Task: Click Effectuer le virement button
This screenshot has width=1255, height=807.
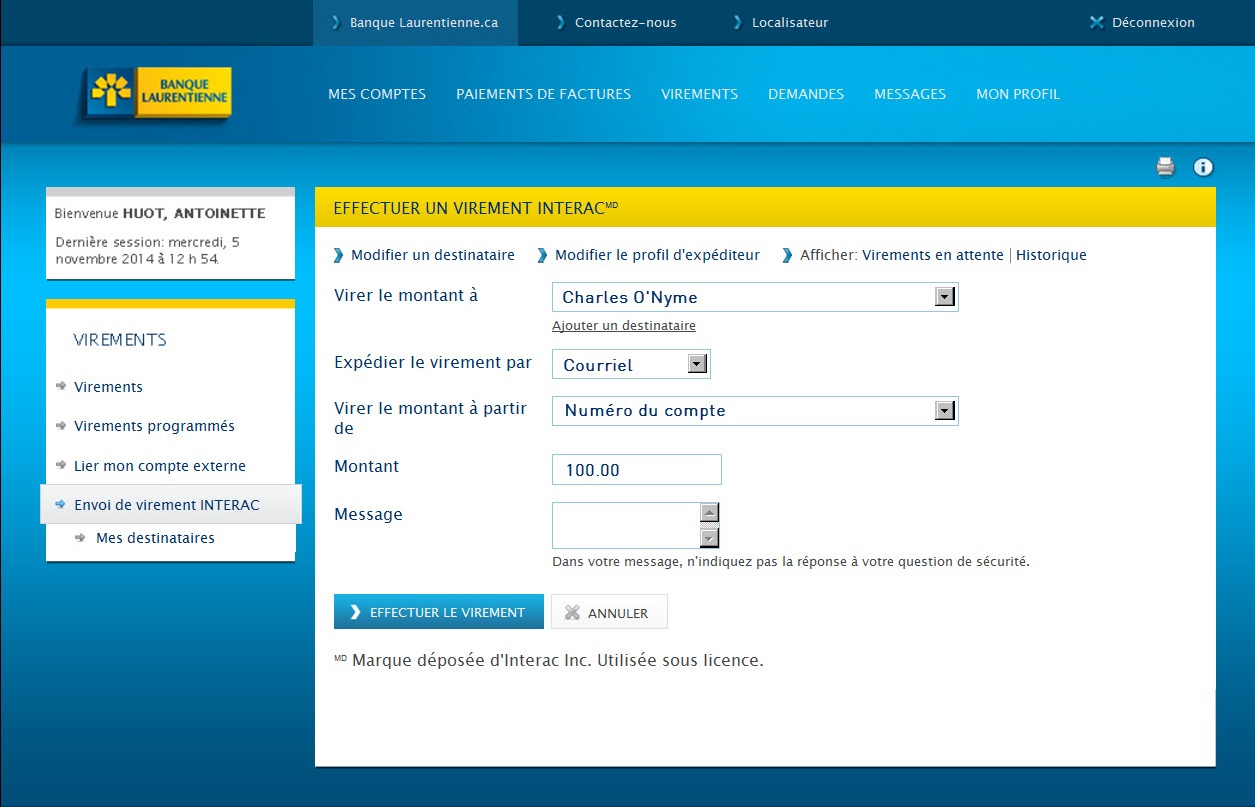Action: 439,612
